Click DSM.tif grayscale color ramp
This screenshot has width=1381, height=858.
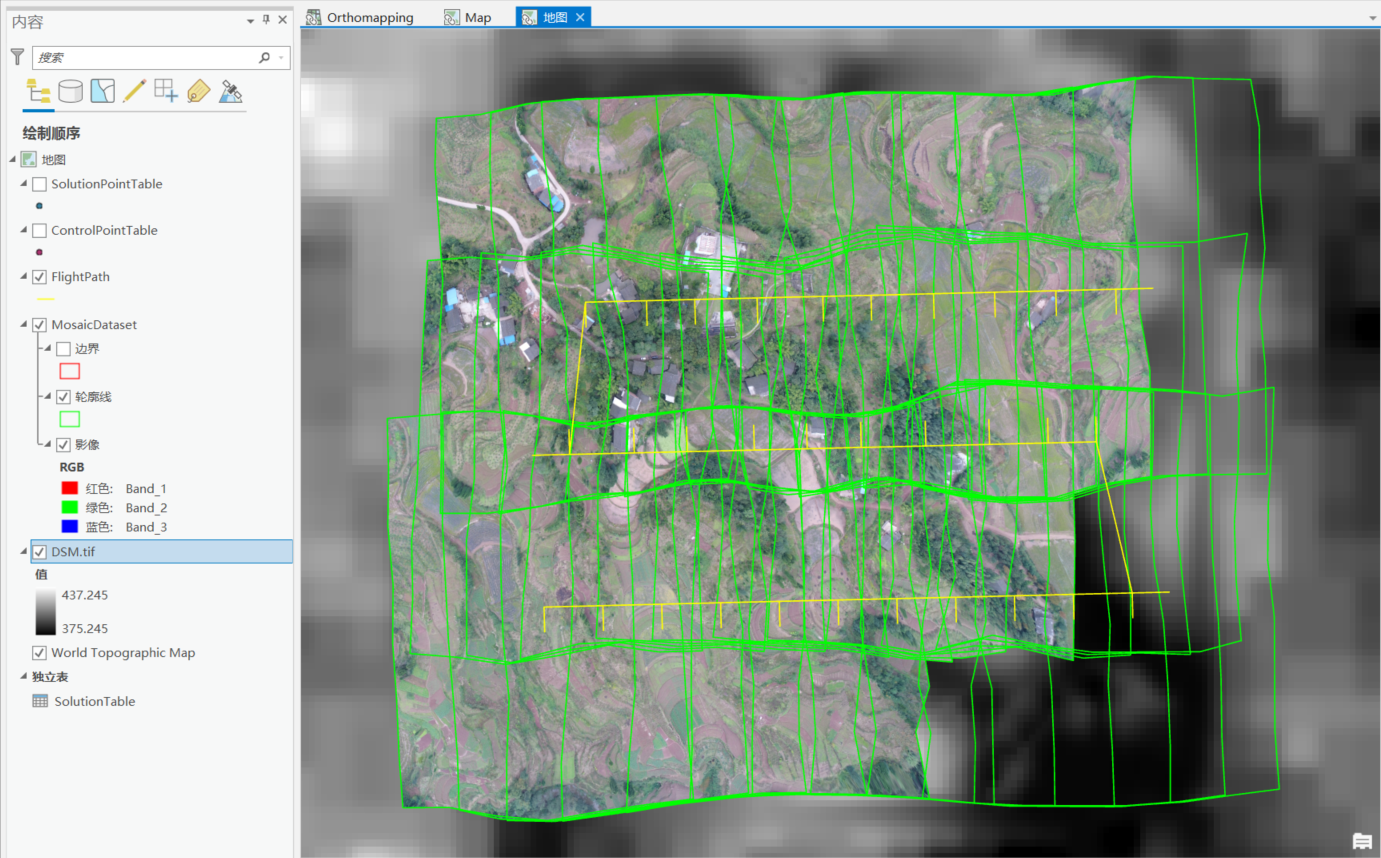coord(46,612)
